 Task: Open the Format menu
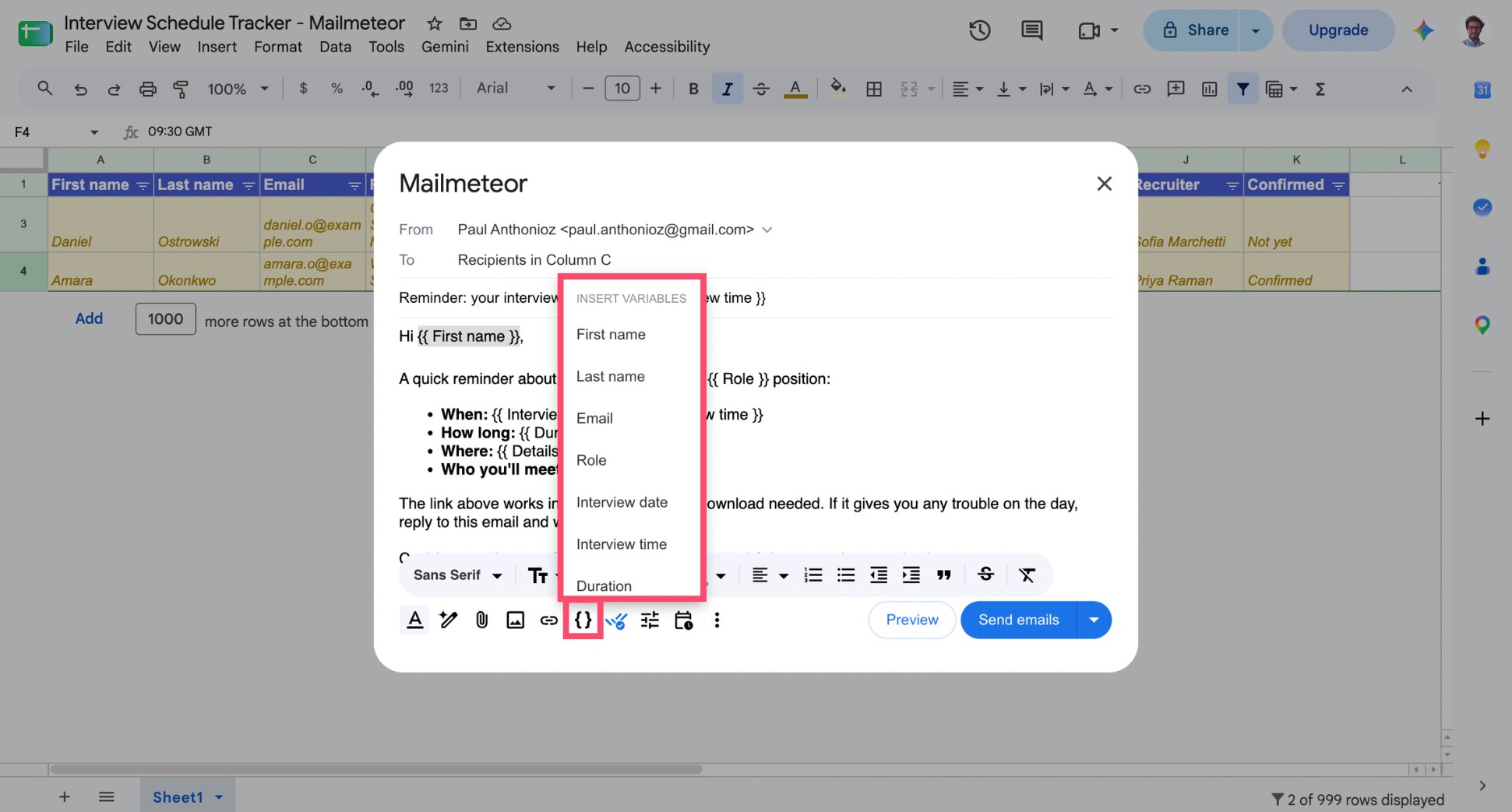(x=277, y=47)
